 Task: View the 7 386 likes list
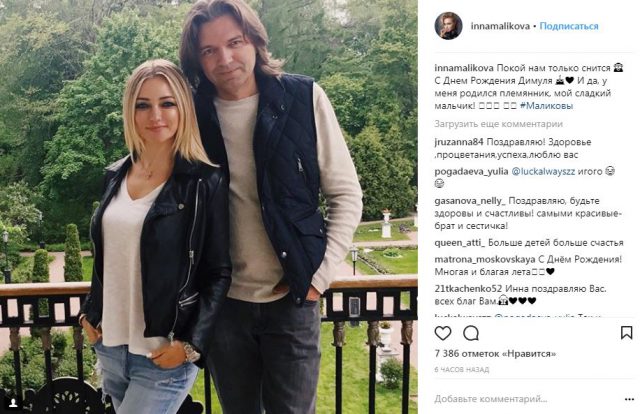pyautogui.click(x=495, y=354)
